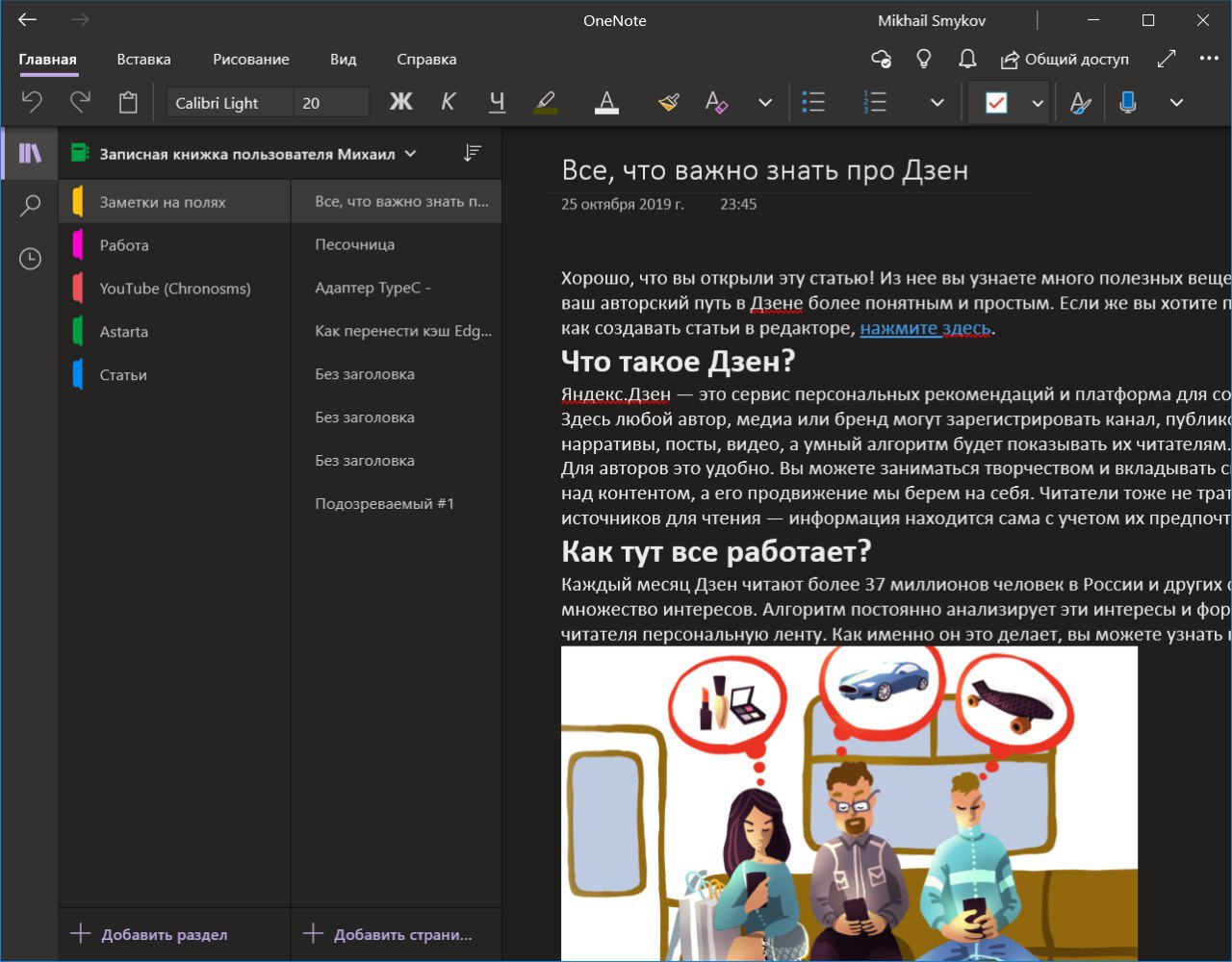Select the subway passengers illustration image
Screen dimensions: 1232x962
click(849, 803)
